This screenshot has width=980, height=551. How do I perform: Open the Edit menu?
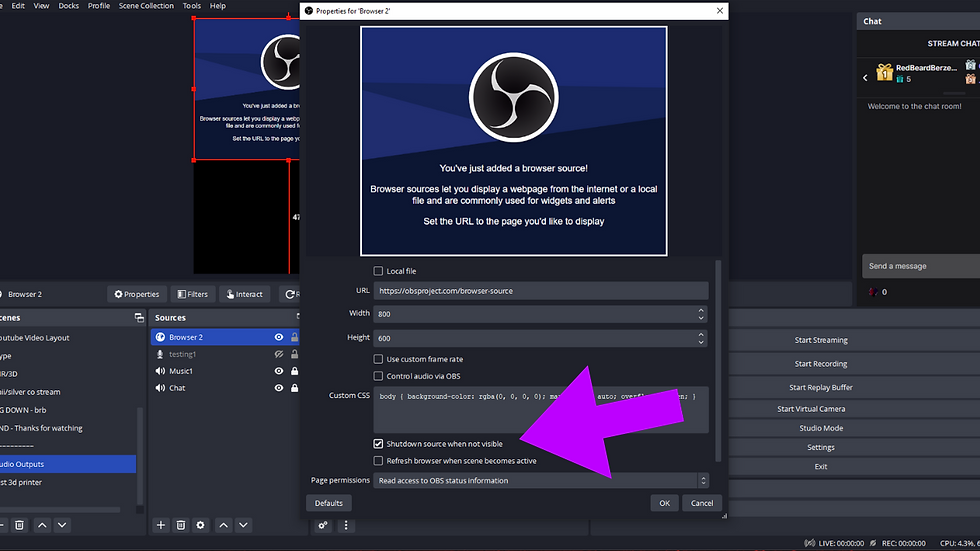click(18, 6)
